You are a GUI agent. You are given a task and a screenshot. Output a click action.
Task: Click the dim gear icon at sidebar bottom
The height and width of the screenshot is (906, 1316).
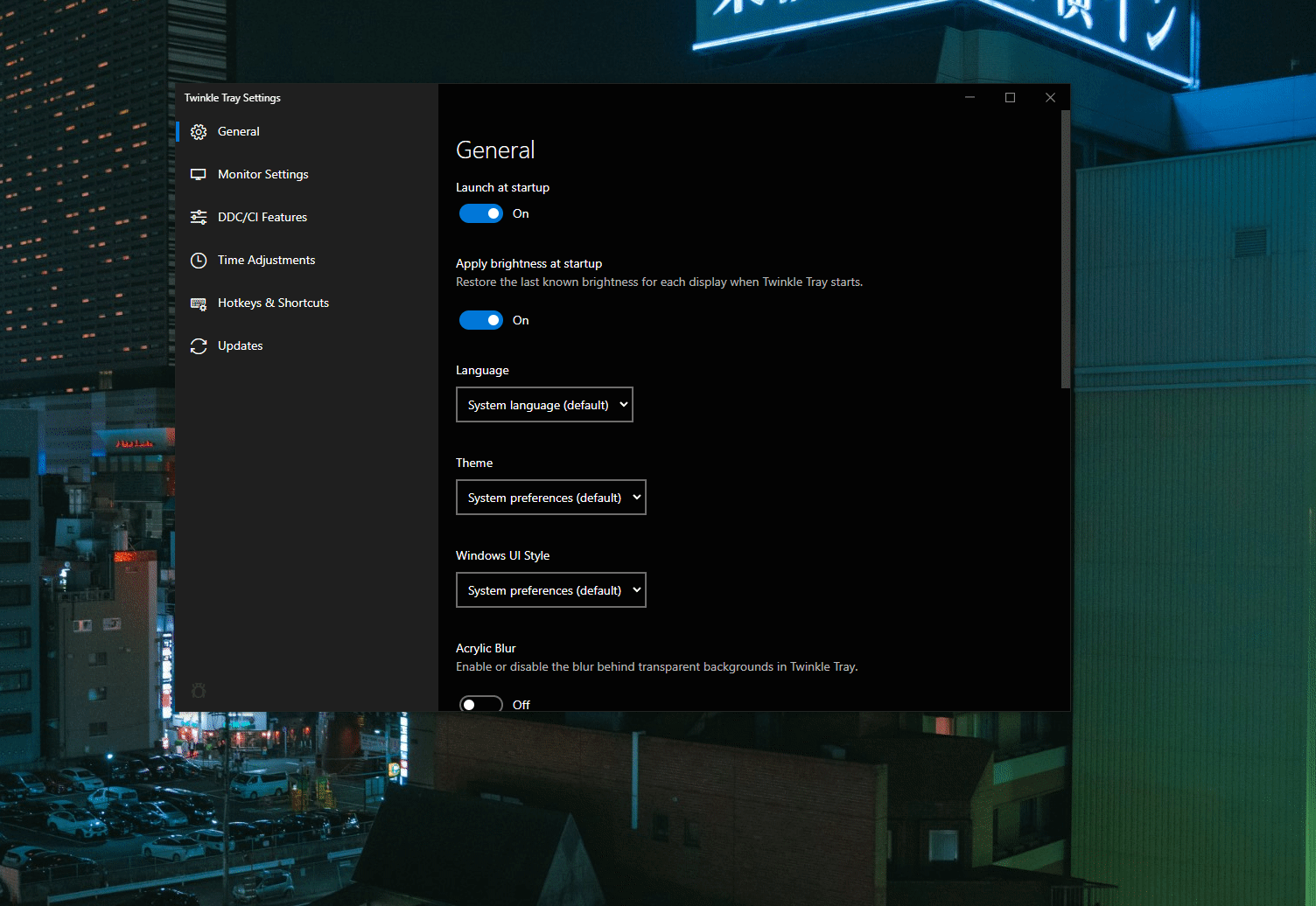point(199,691)
